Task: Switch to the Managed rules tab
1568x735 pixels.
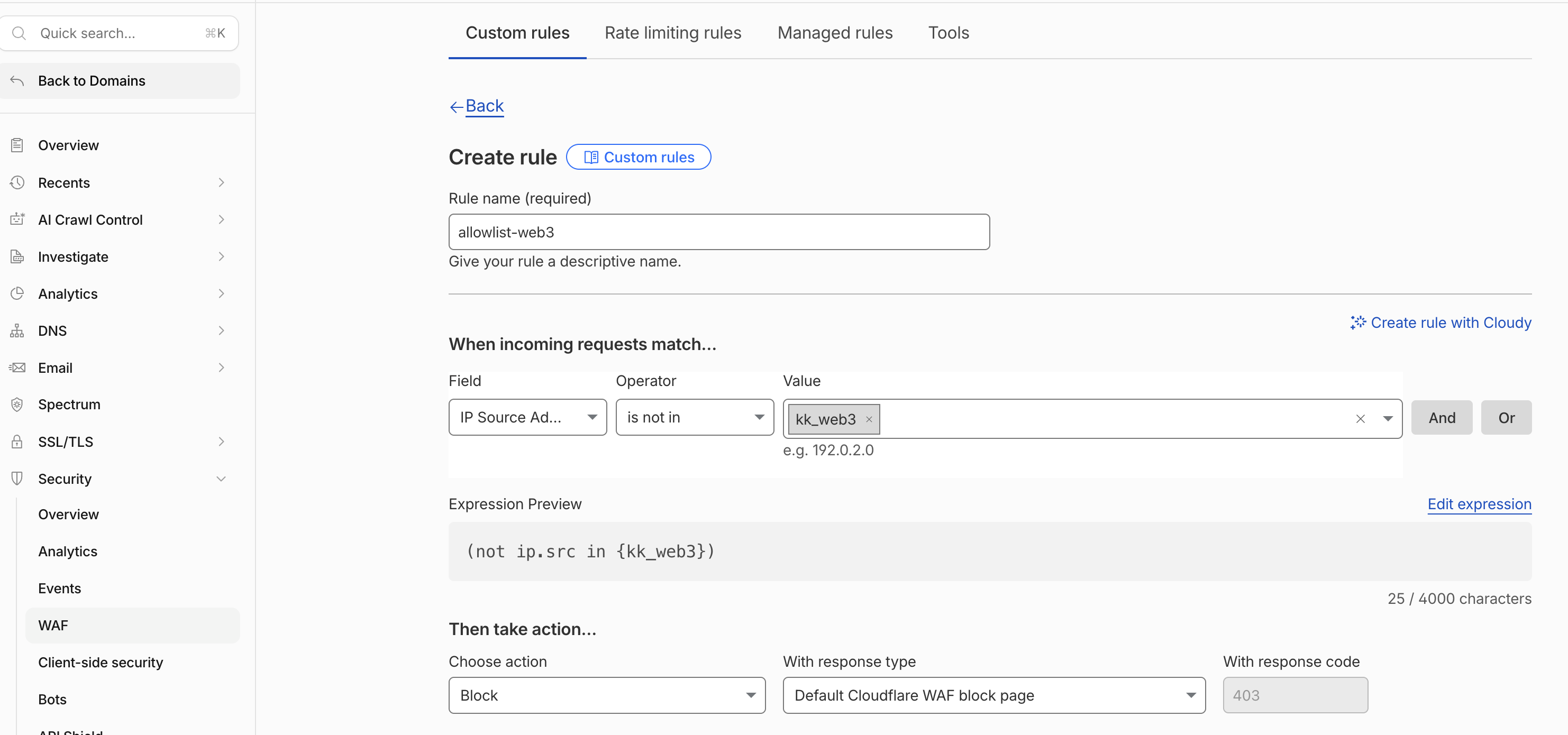Action: click(835, 33)
